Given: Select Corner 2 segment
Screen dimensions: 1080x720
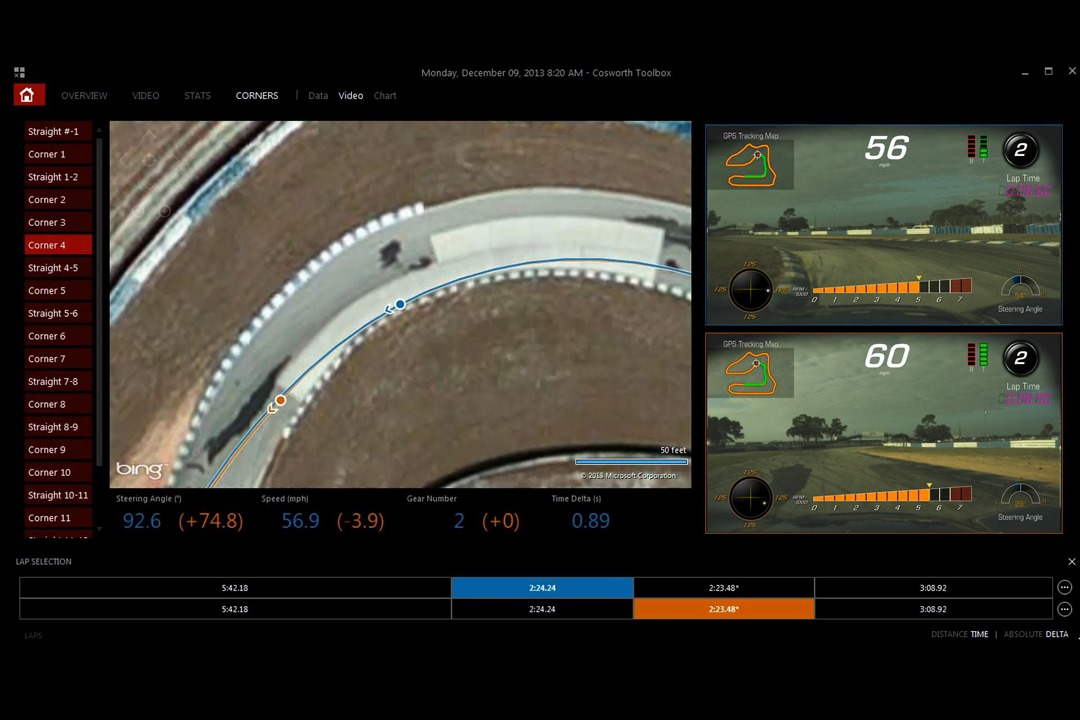Looking at the screenshot, I should tap(59, 199).
